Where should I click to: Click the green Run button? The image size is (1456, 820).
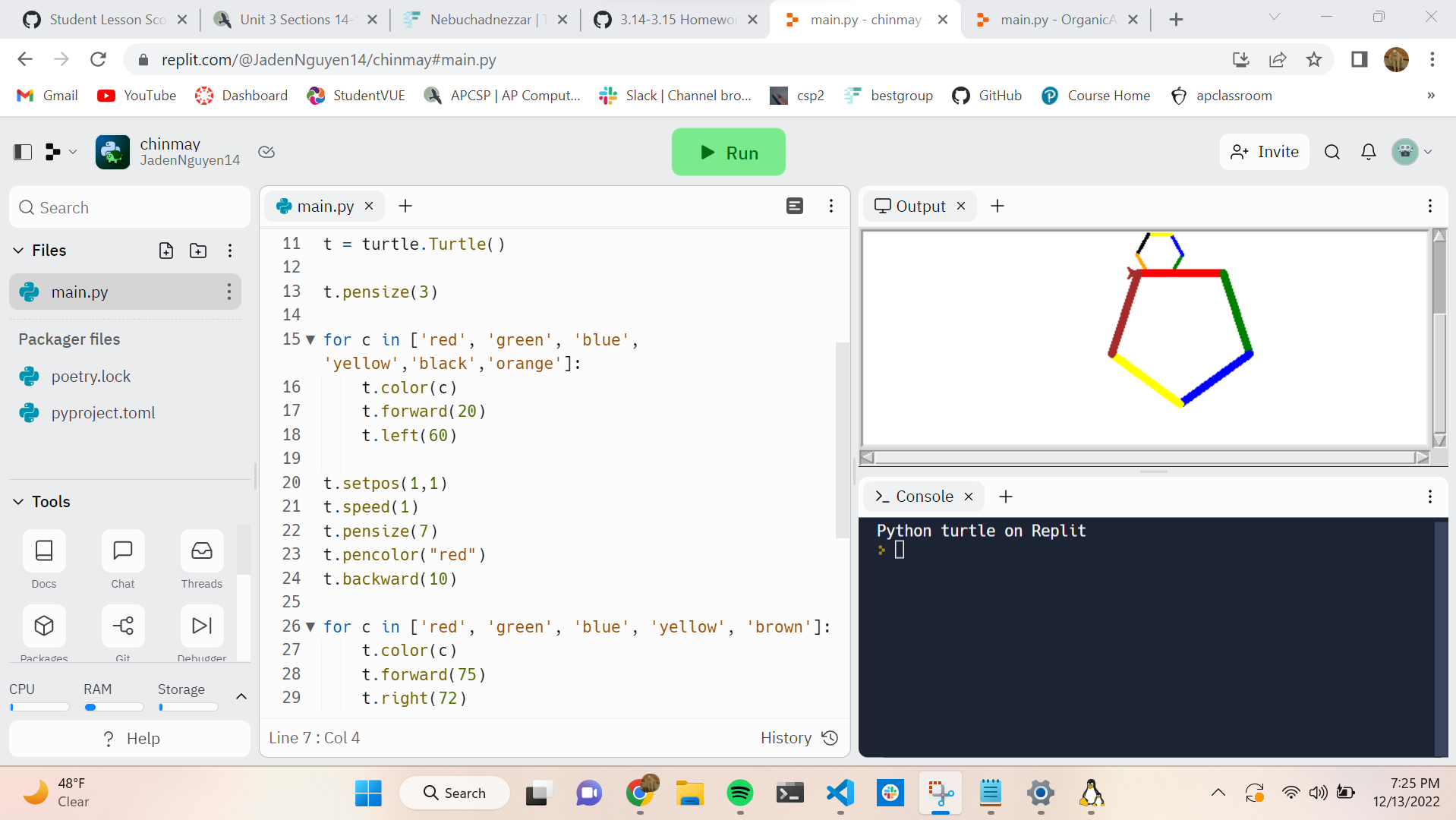[729, 153]
